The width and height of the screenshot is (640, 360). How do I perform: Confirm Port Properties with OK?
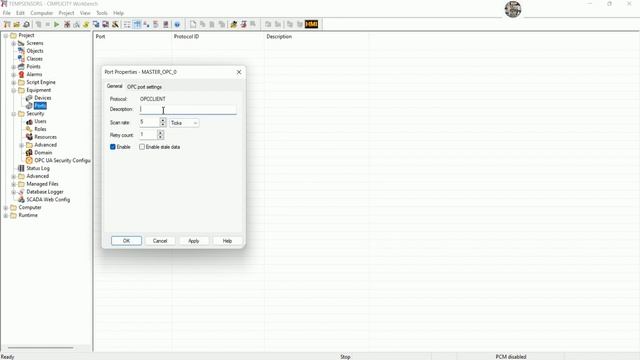(127, 241)
